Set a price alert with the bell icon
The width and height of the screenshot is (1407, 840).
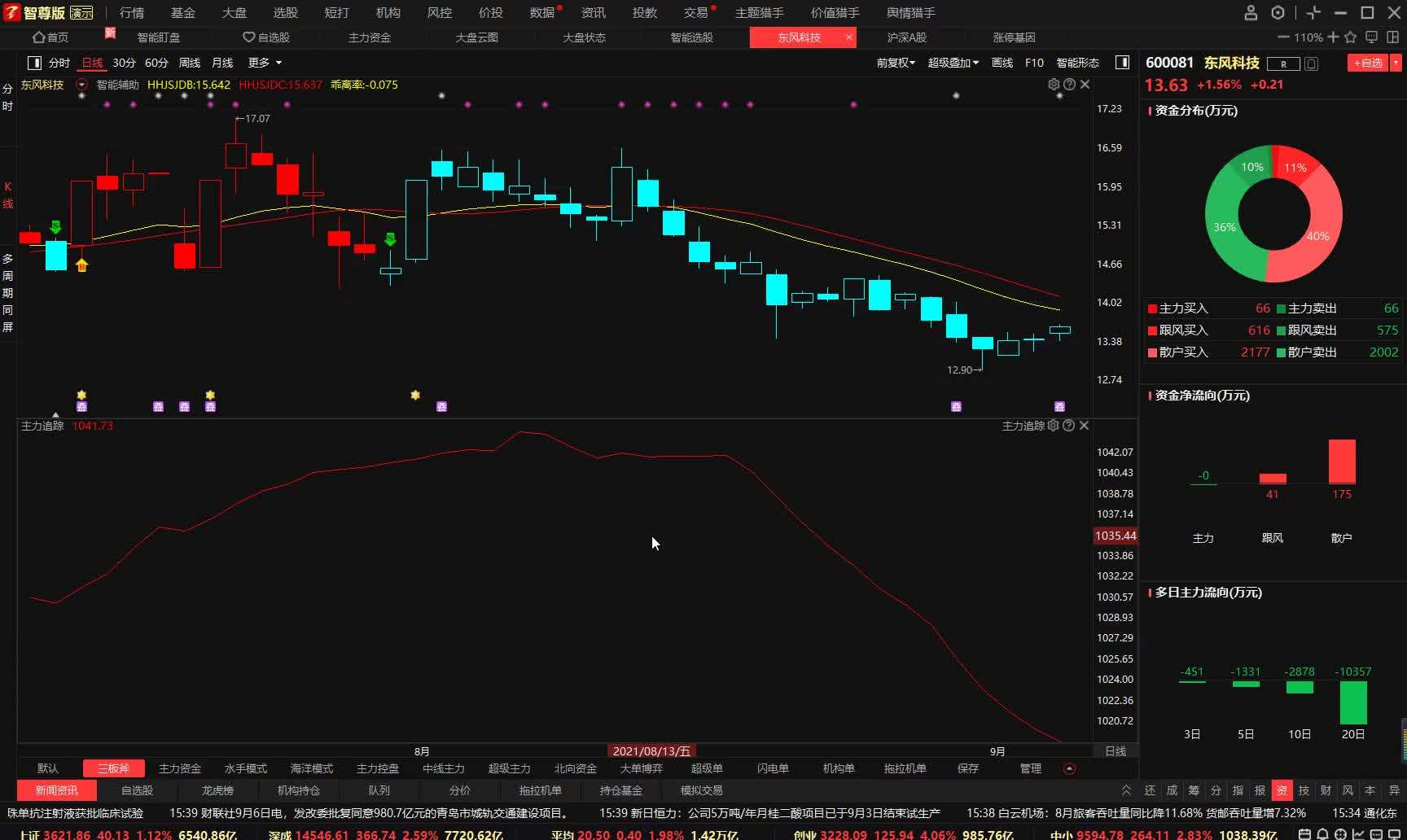coord(1311,63)
